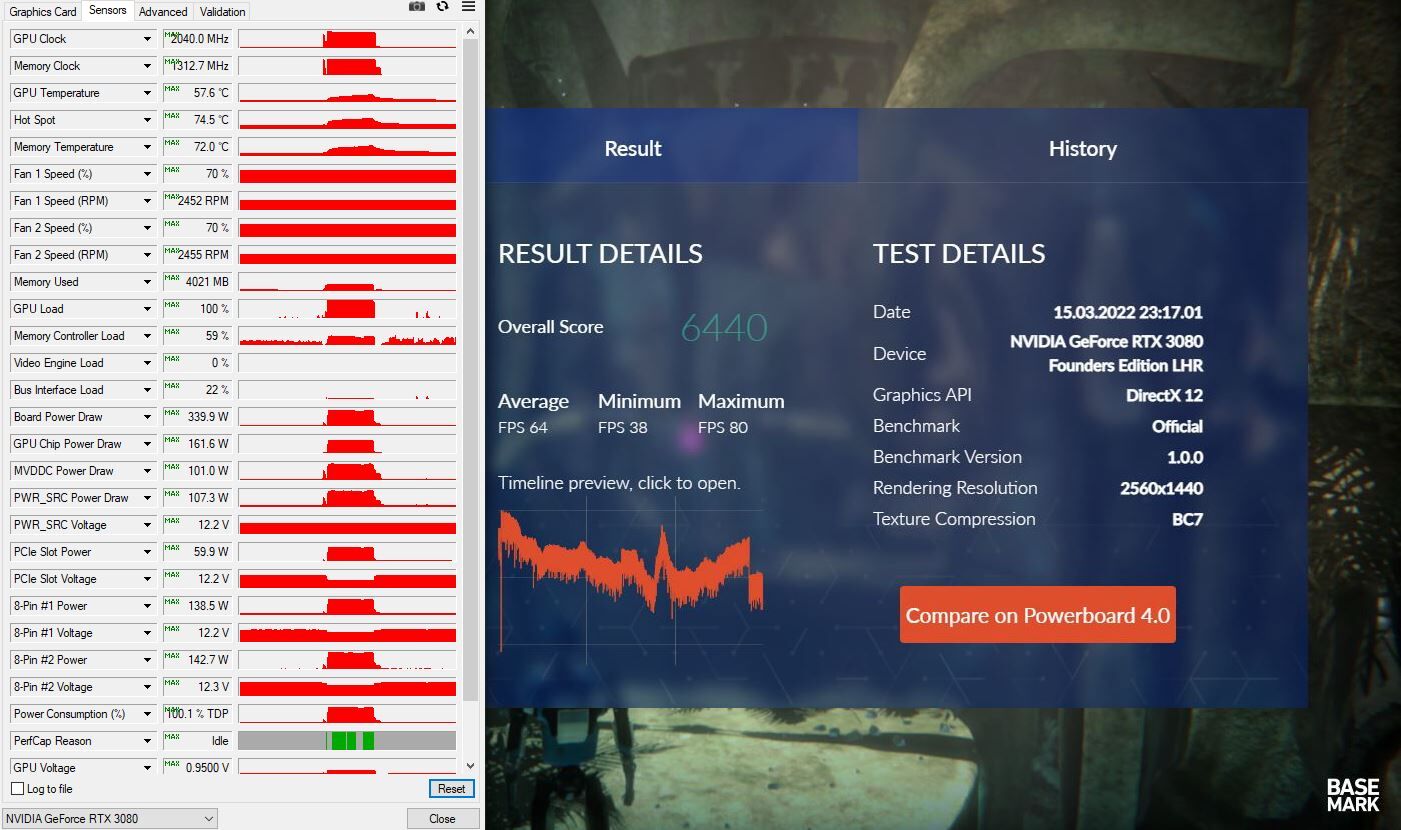
Task: Click the Memory Clock 1312.7 MHz value
Action: click(x=198, y=66)
